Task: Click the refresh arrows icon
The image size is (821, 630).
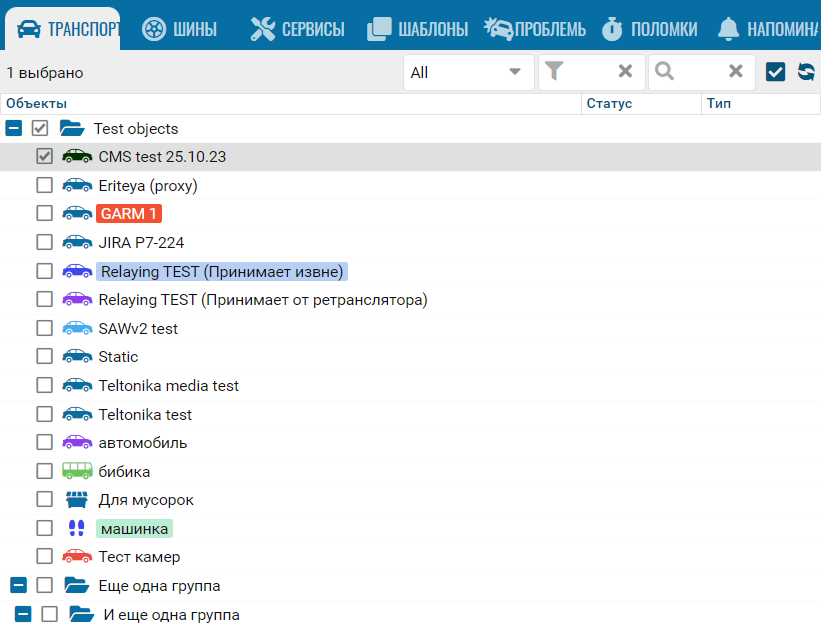Action: 806,72
